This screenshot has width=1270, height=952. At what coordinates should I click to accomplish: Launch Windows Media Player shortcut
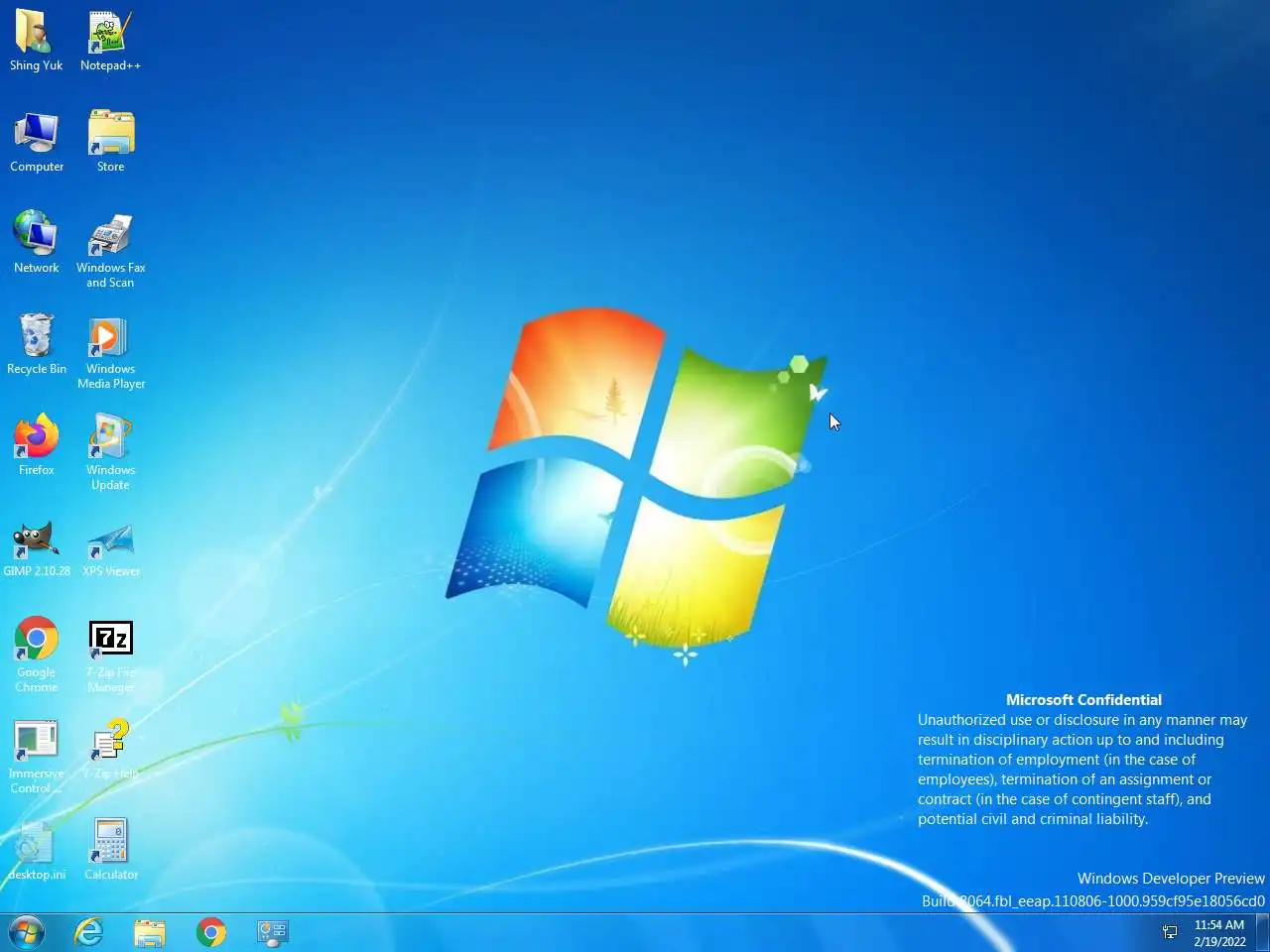[x=110, y=352]
